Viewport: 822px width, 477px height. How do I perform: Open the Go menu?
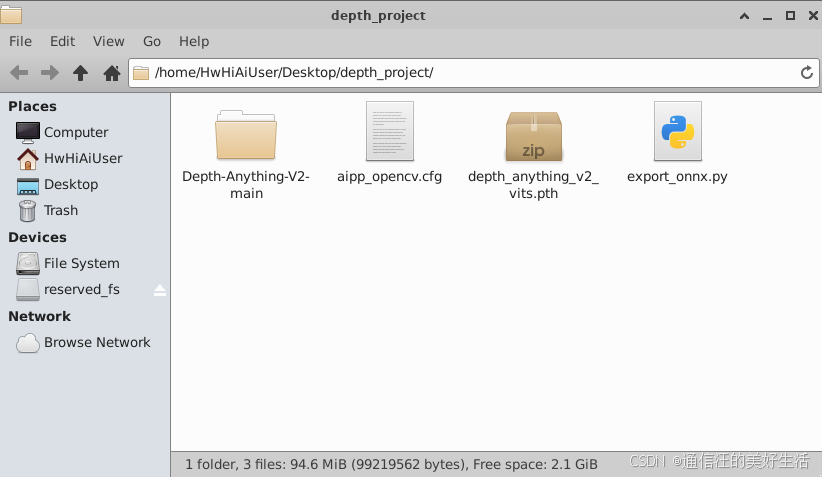click(152, 41)
